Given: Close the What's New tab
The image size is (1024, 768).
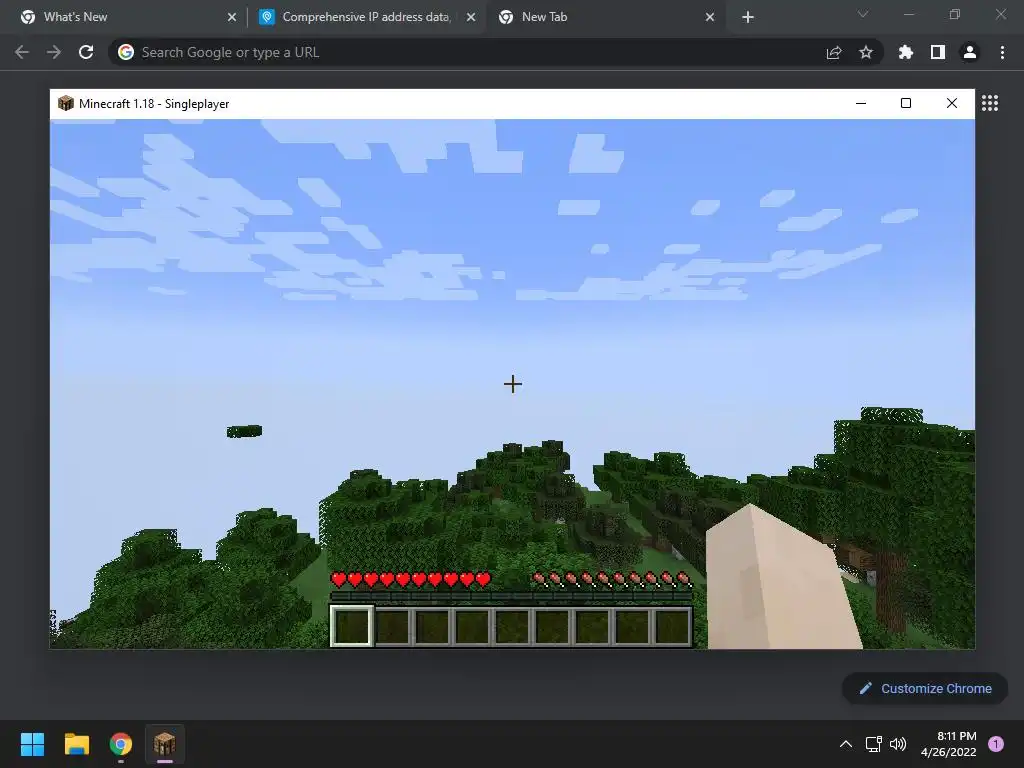Looking at the screenshot, I should (x=232, y=18).
